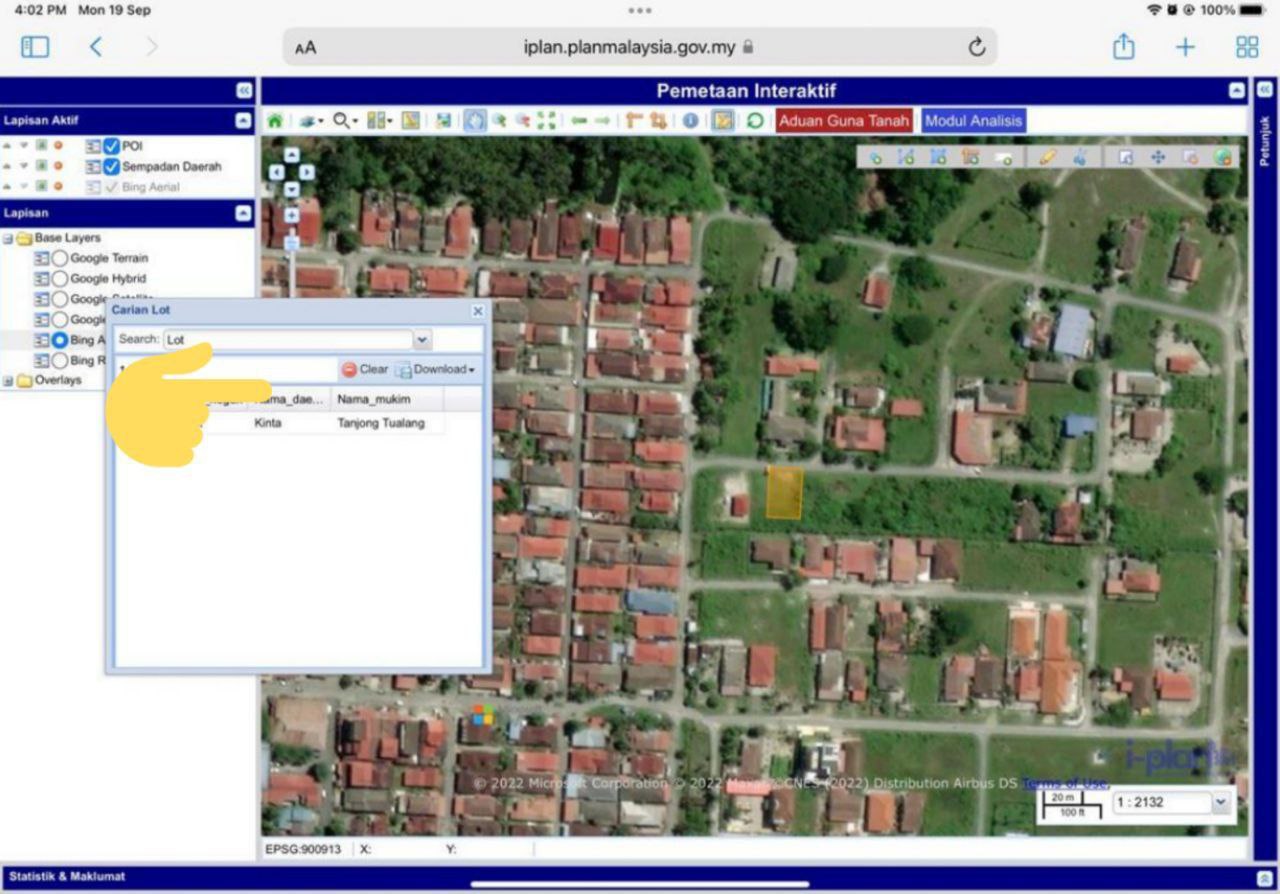This screenshot has width=1280, height=894.
Task: Select the pencil draw tool
Action: pyautogui.click(x=1047, y=157)
